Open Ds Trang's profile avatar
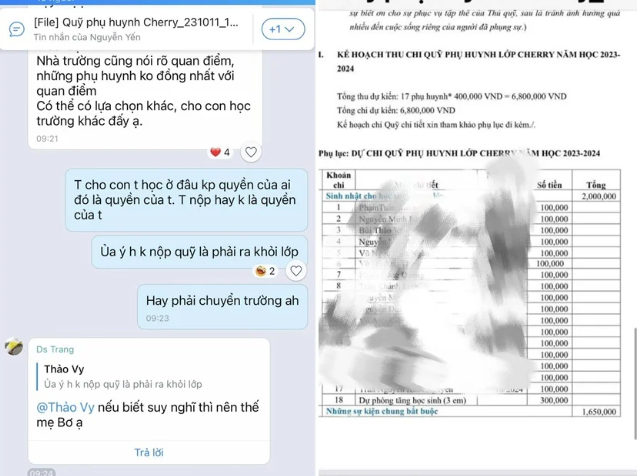638x476 pixels. (14, 347)
